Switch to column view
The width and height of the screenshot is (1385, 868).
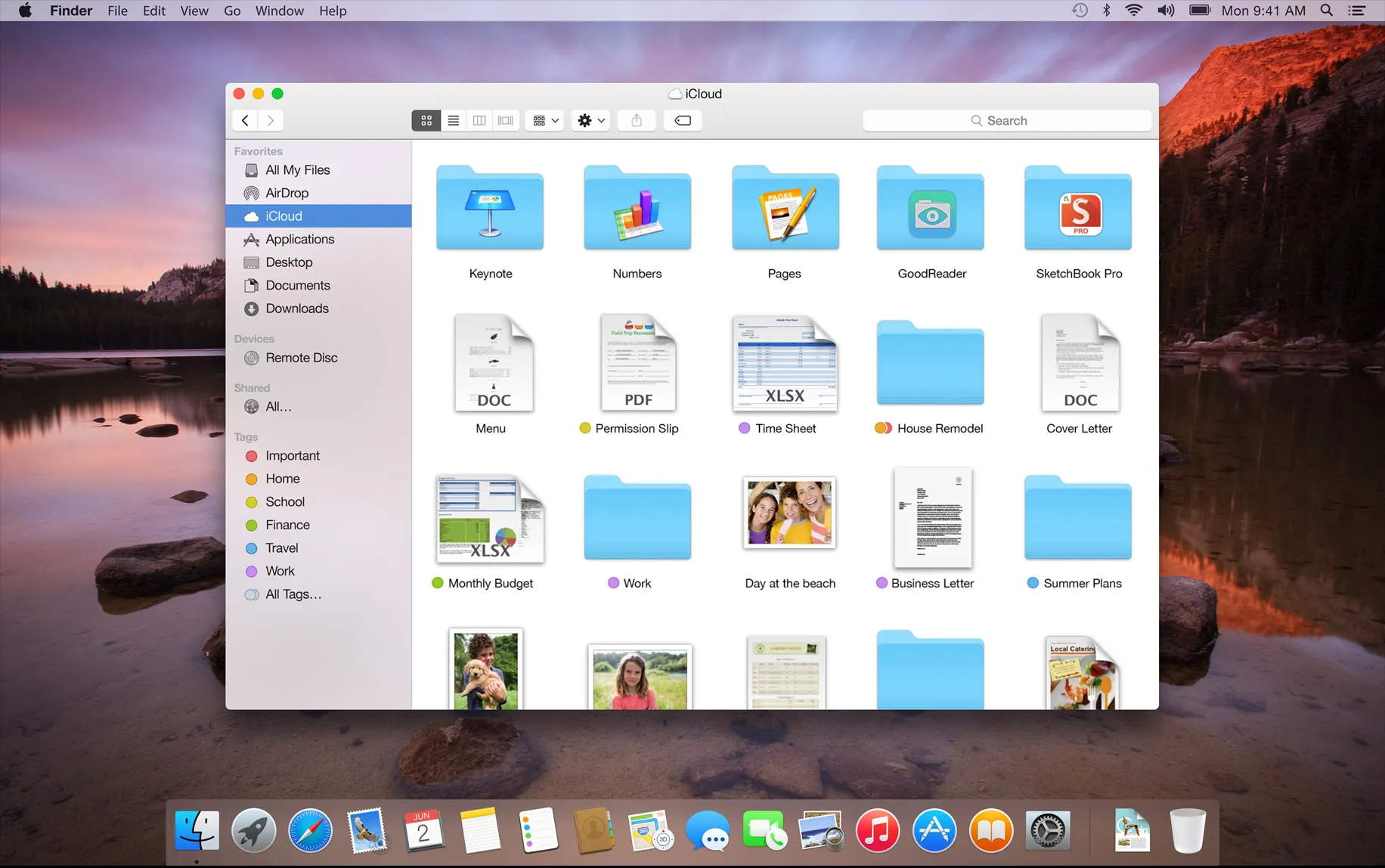click(479, 120)
